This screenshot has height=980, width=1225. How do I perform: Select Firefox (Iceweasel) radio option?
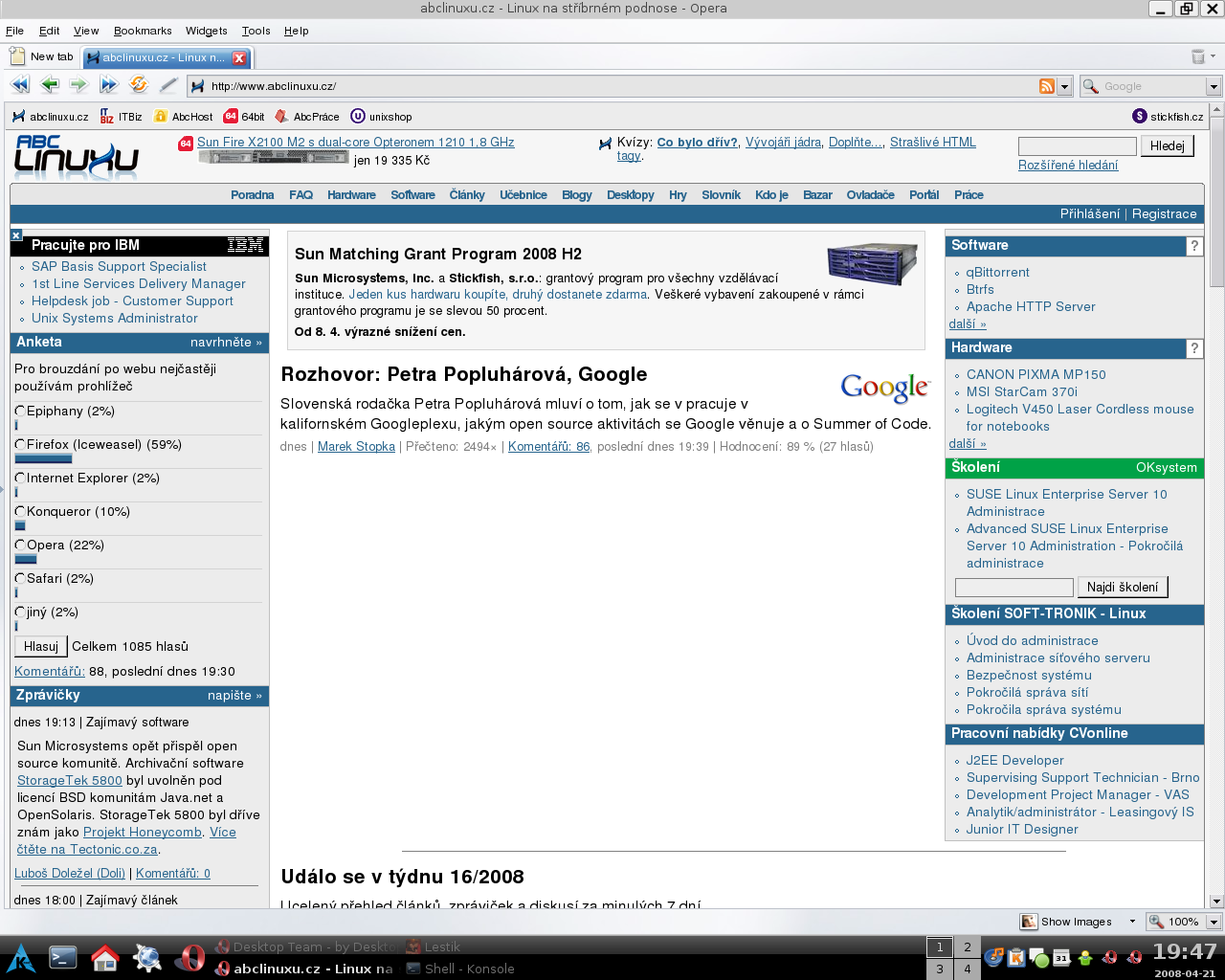[x=20, y=445]
